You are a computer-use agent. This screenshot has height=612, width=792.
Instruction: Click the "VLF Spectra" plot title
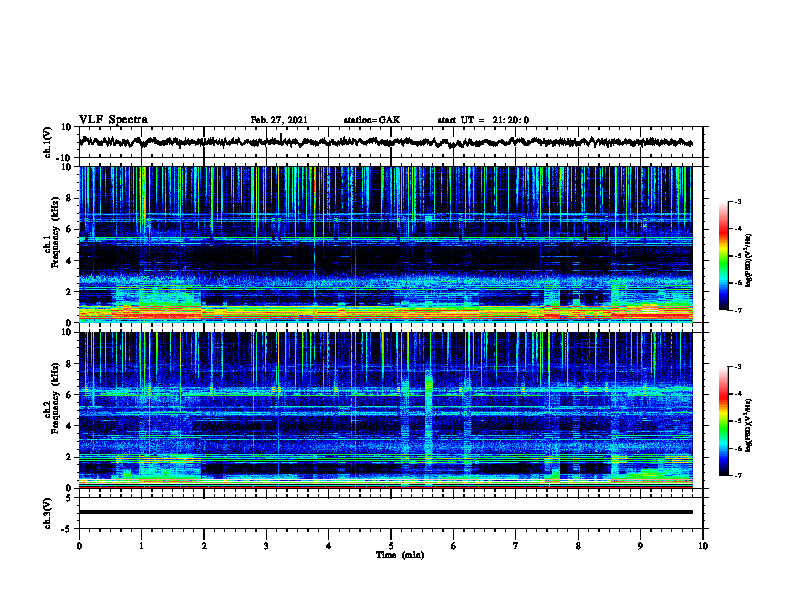pos(113,120)
